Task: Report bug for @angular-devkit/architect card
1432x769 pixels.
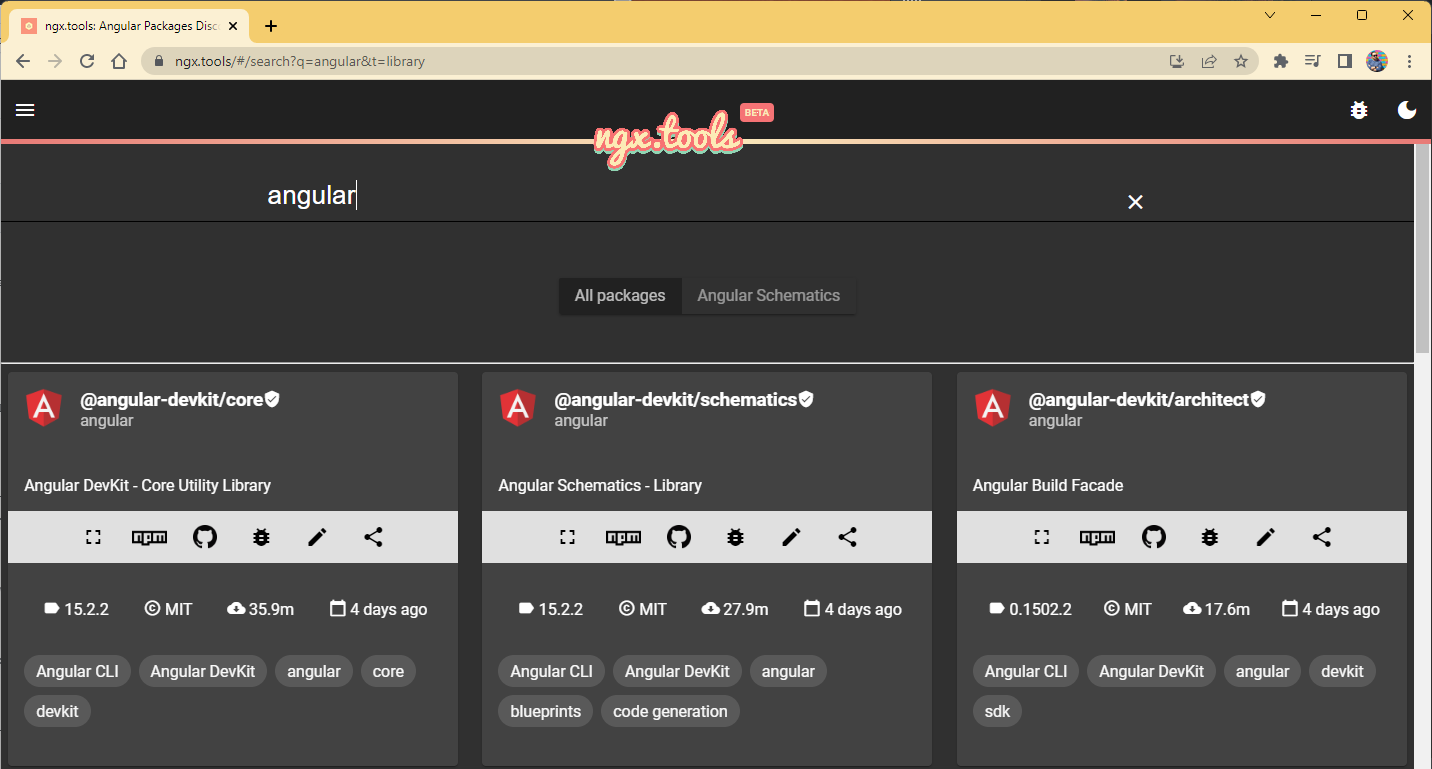Action: click(1209, 537)
